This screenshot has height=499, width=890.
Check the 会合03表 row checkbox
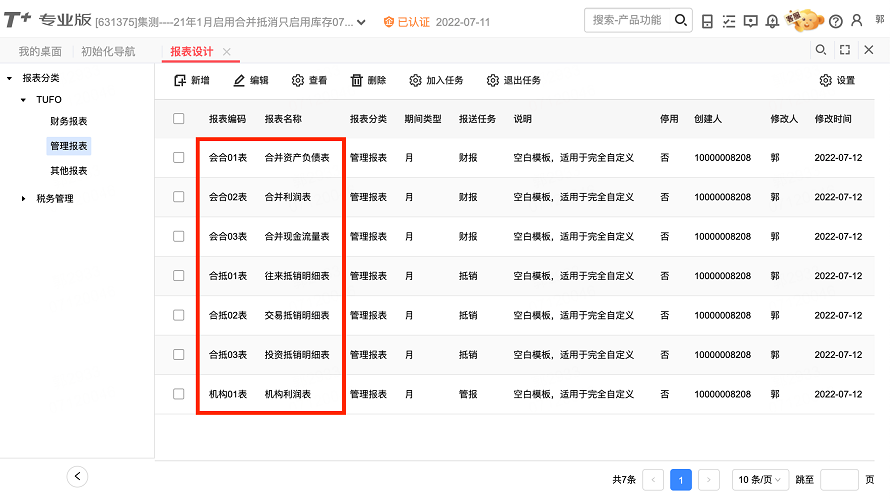pyautogui.click(x=179, y=236)
